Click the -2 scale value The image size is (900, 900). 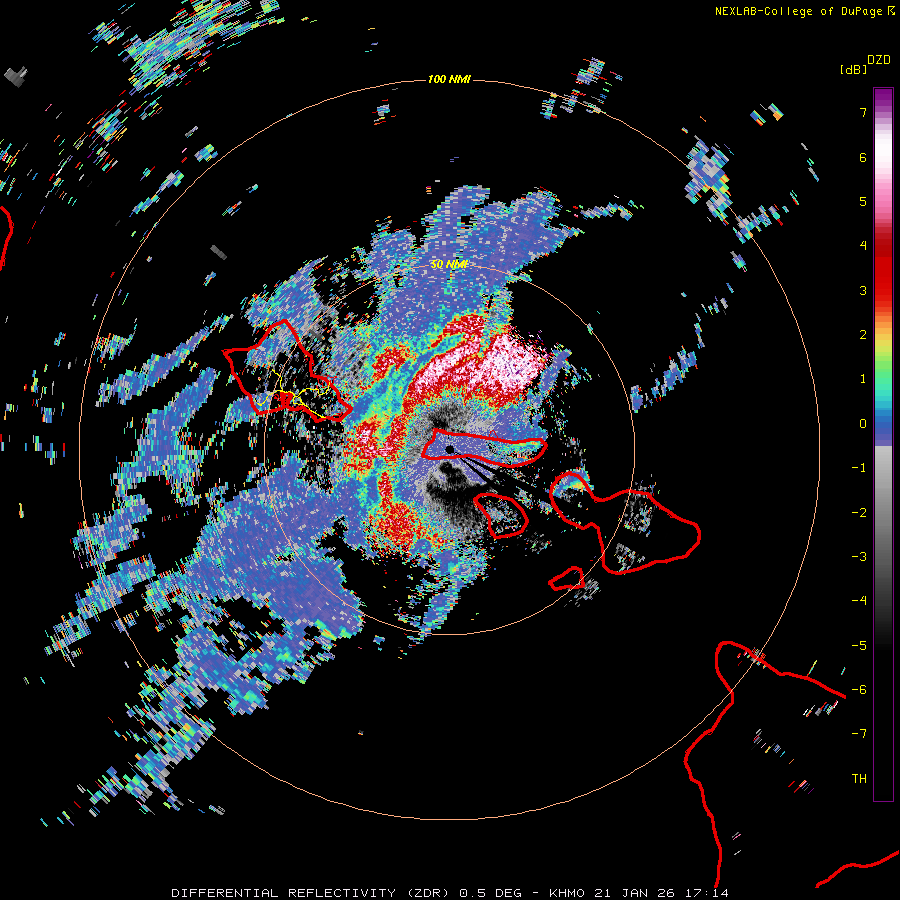(859, 513)
